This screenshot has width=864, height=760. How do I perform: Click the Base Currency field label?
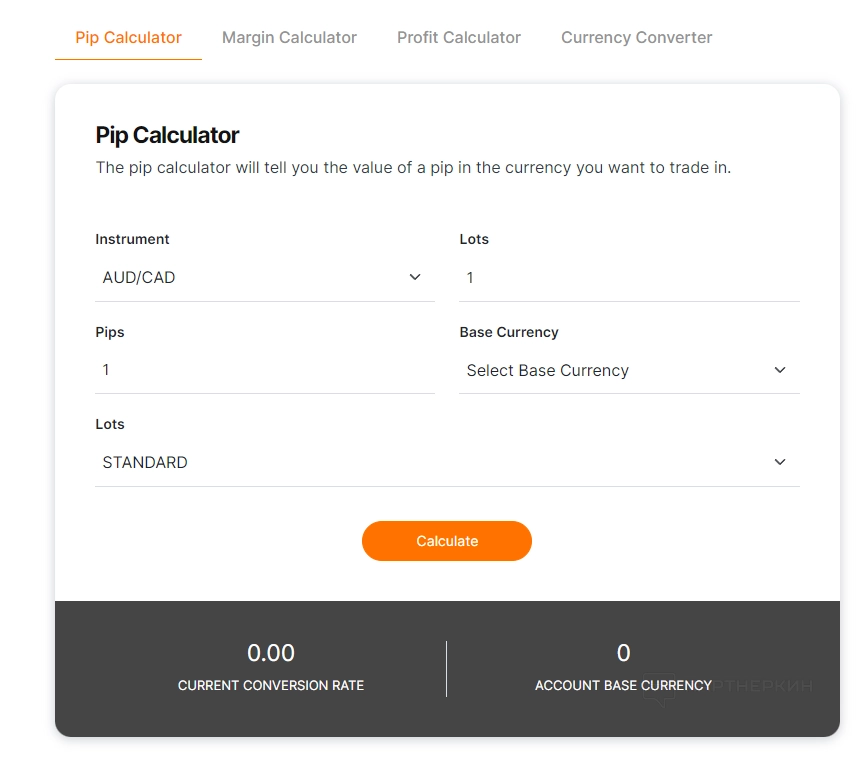[x=508, y=332]
